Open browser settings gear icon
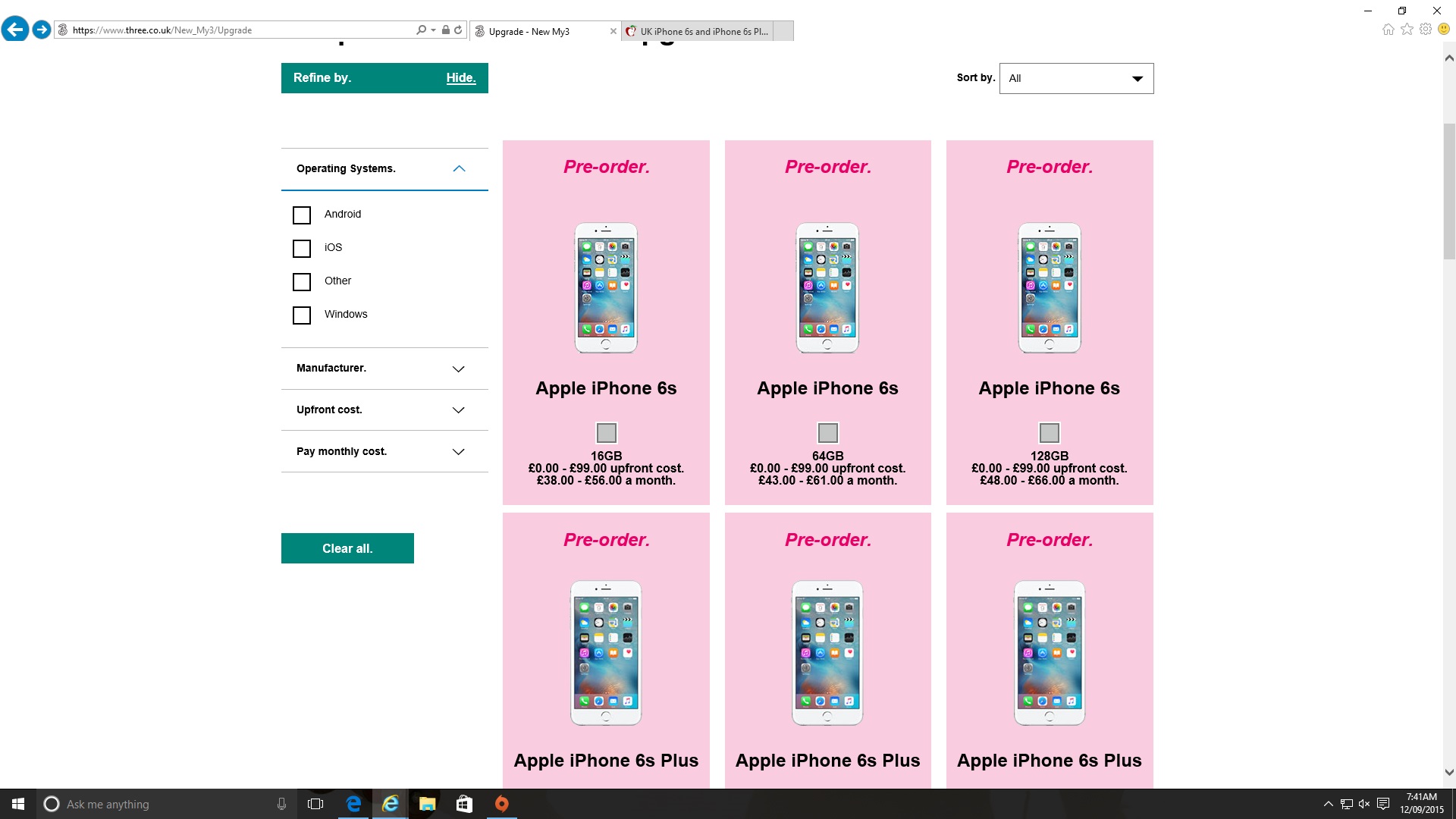The height and width of the screenshot is (819, 1456). [1426, 30]
